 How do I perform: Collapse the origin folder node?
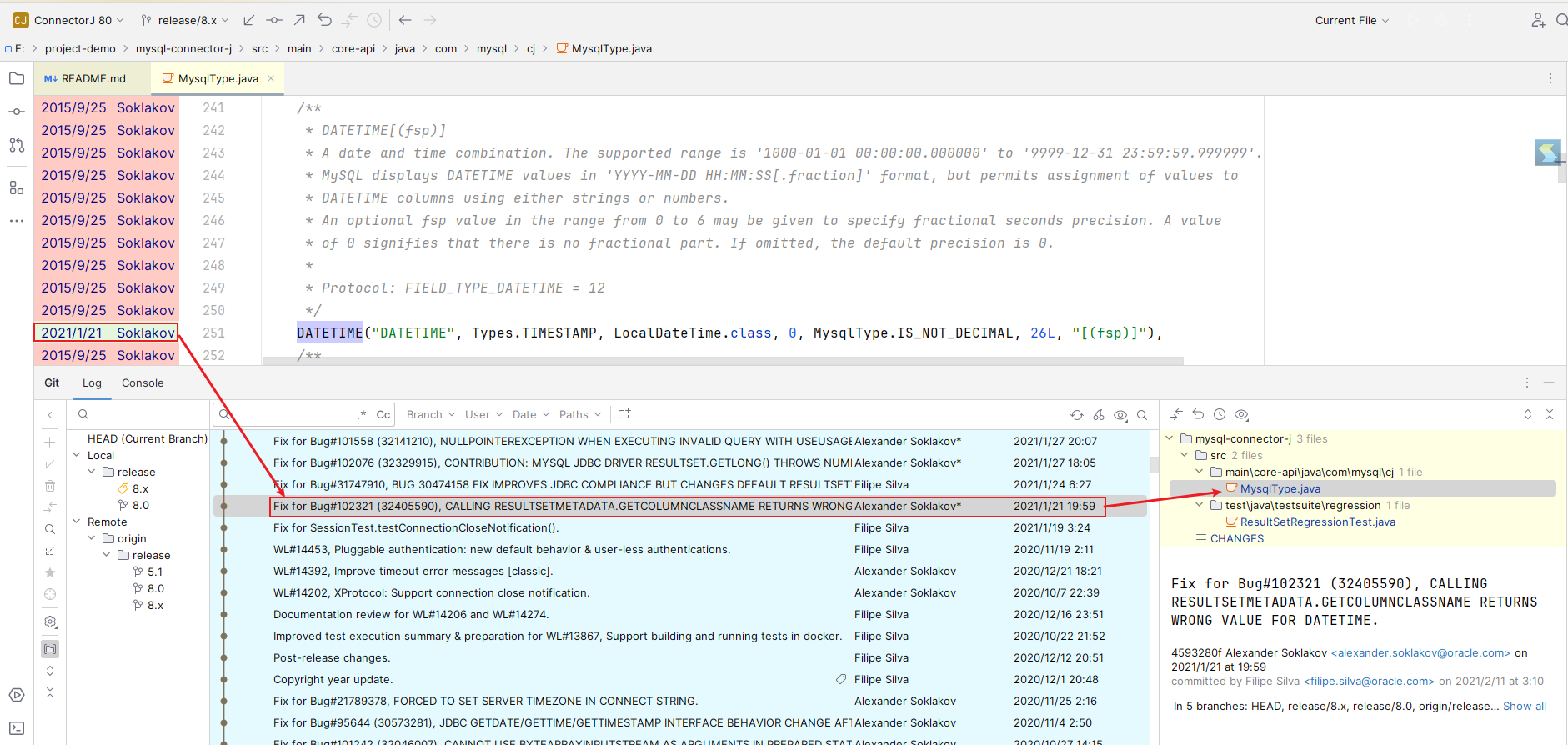pyautogui.click(x=92, y=538)
